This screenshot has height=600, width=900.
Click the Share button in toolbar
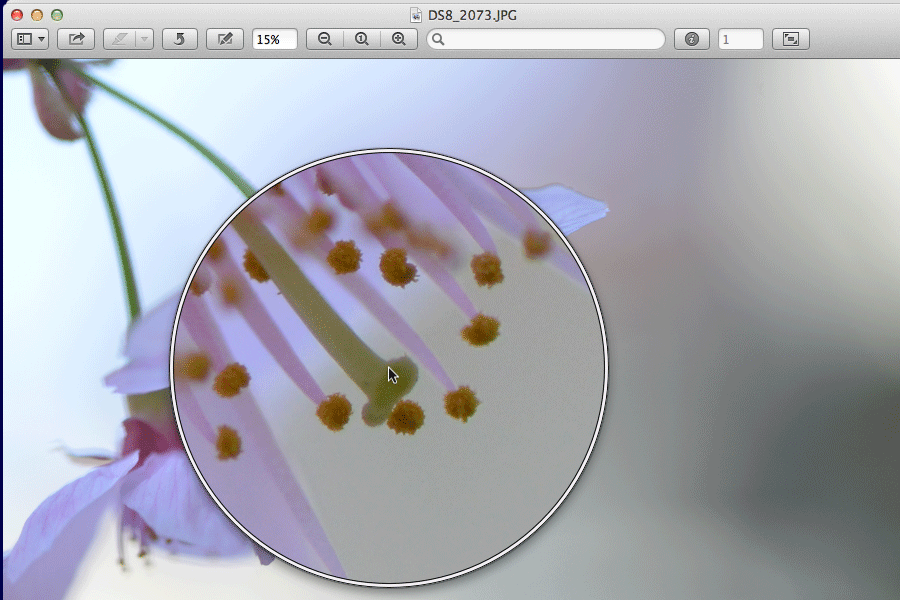[x=76, y=39]
